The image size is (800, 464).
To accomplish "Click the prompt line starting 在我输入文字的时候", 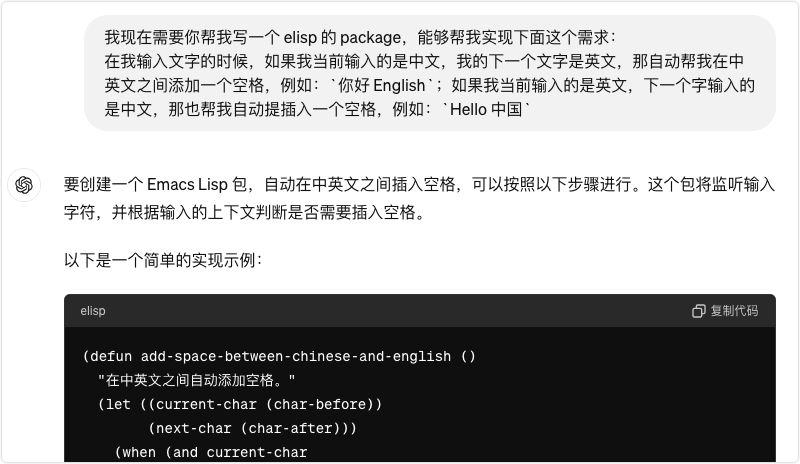I will 424,62.
